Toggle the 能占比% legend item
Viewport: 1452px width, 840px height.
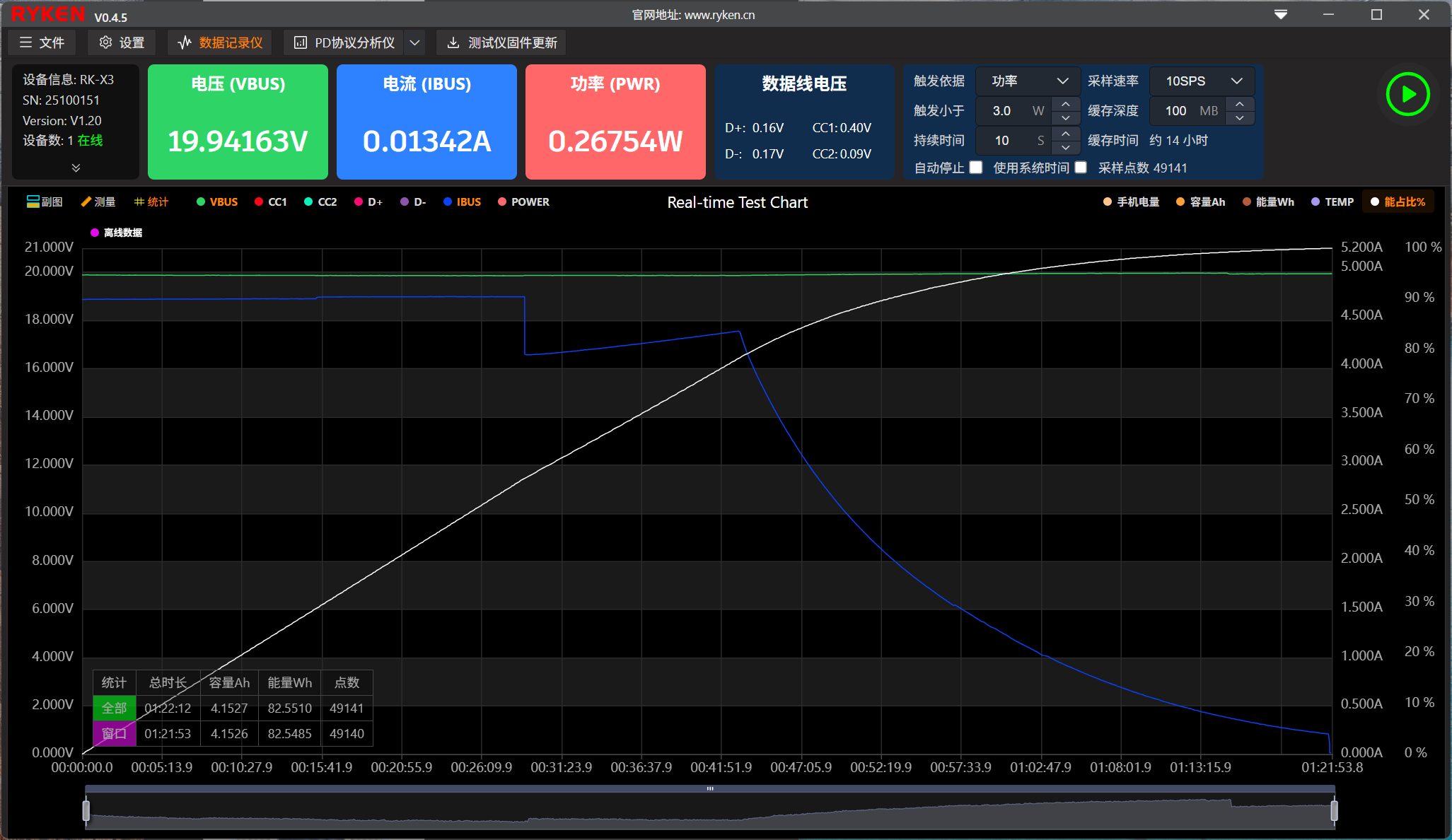[1398, 202]
